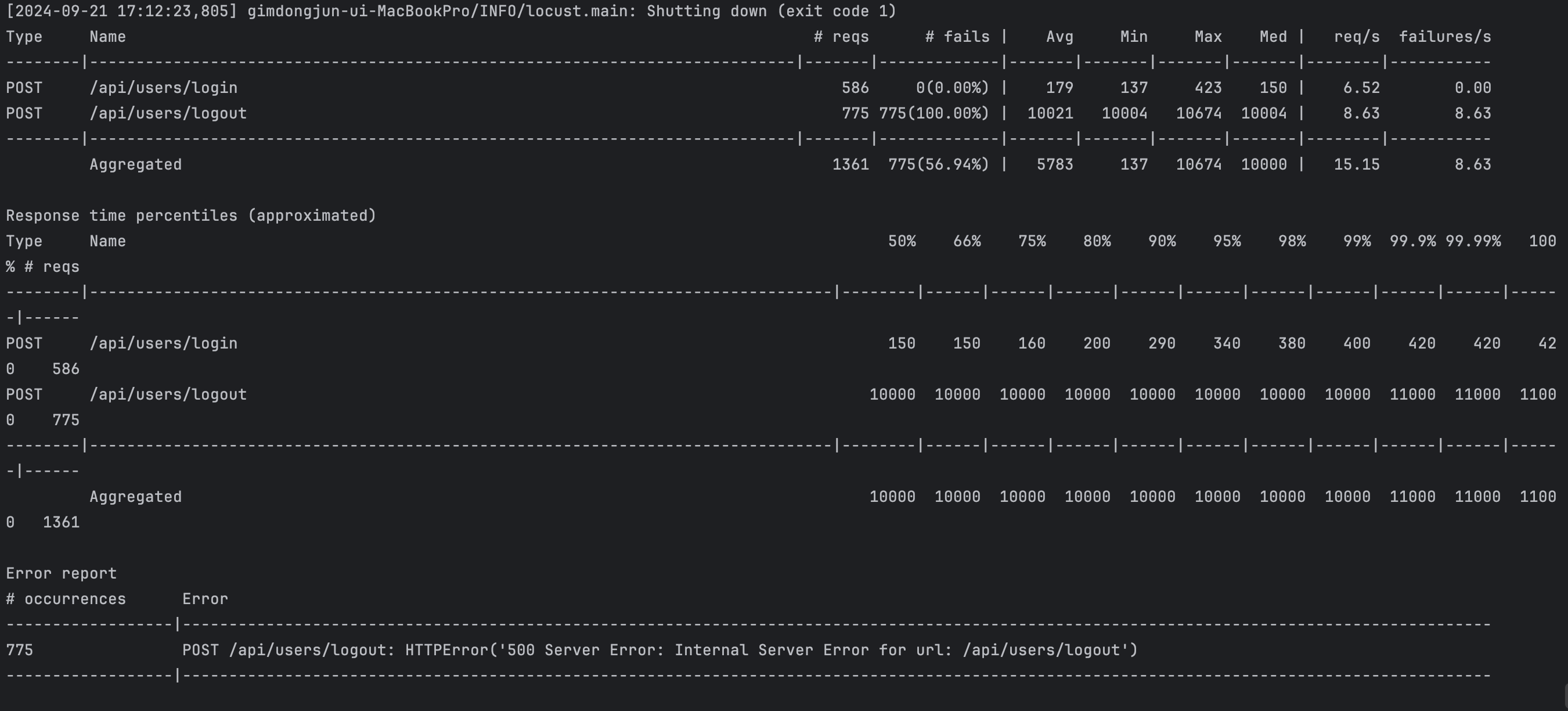Viewport: 1568px width, 711px height.
Task: Click the /api/users/logout row in percentiles table
Action: click(x=168, y=395)
